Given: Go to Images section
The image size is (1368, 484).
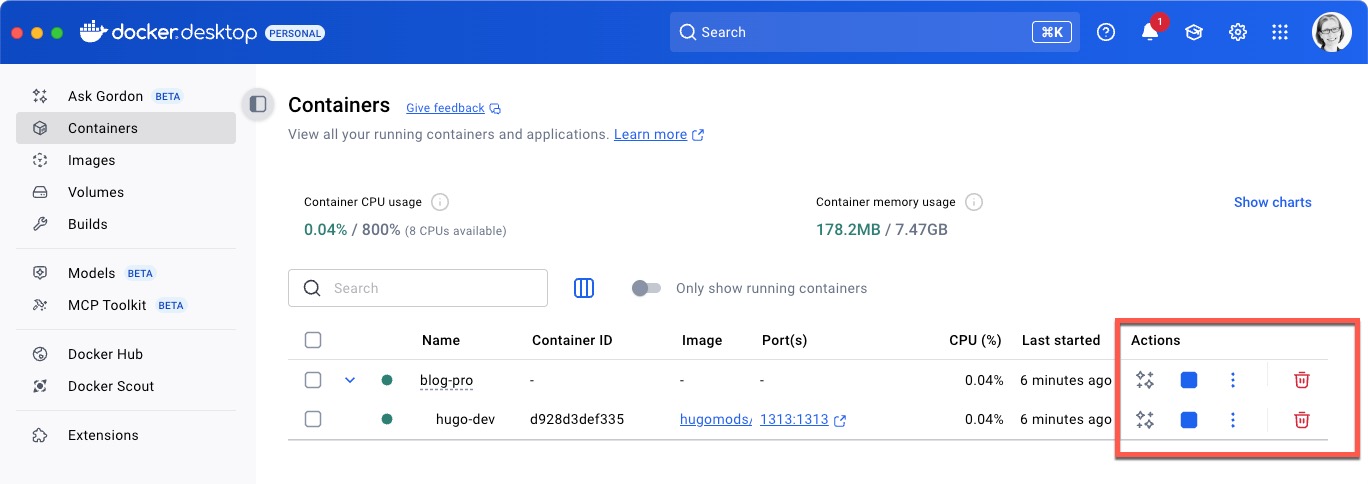Looking at the screenshot, I should tap(126, 160).
